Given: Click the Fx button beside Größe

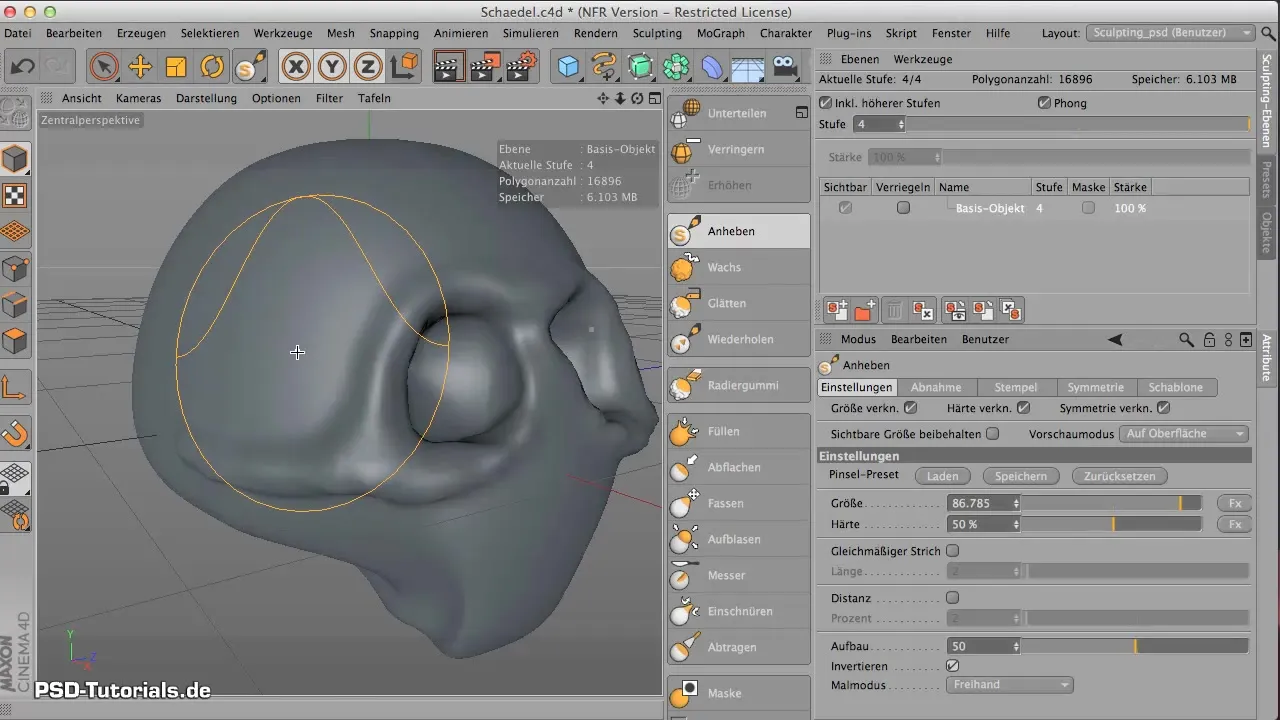Looking at the screenshot, I should coord(1234,504).
